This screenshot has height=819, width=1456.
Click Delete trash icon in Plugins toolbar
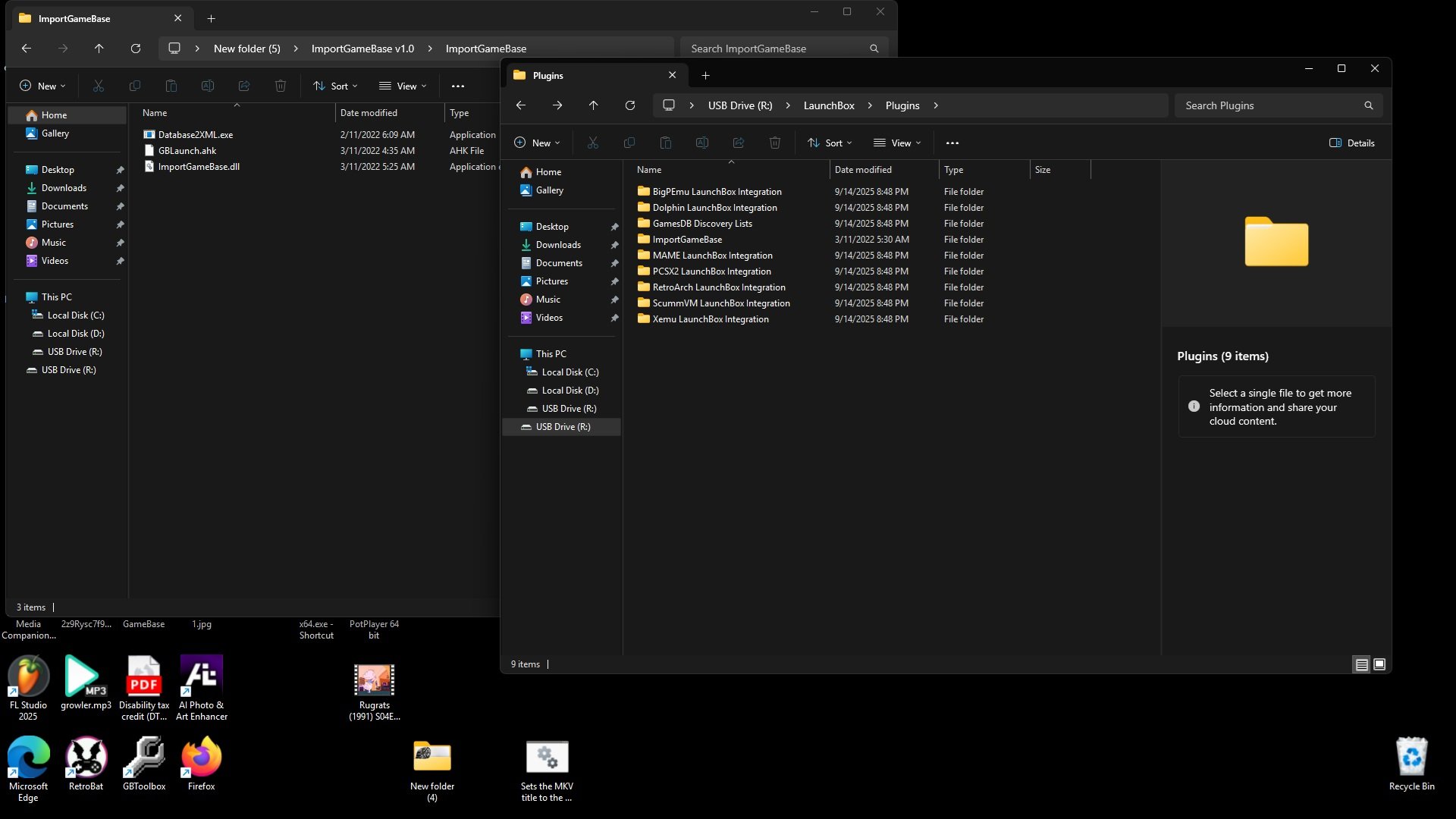[775, 143]
